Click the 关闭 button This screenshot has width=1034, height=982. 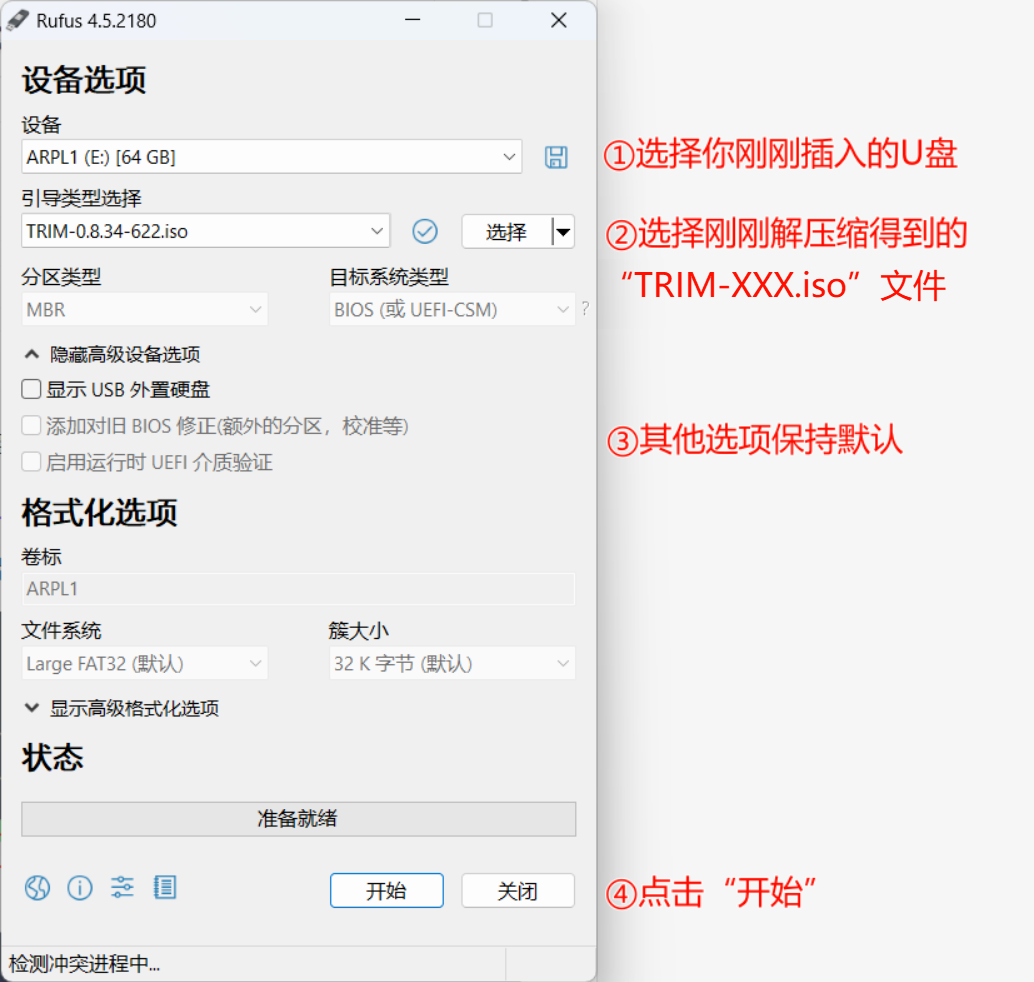(518, 891)
